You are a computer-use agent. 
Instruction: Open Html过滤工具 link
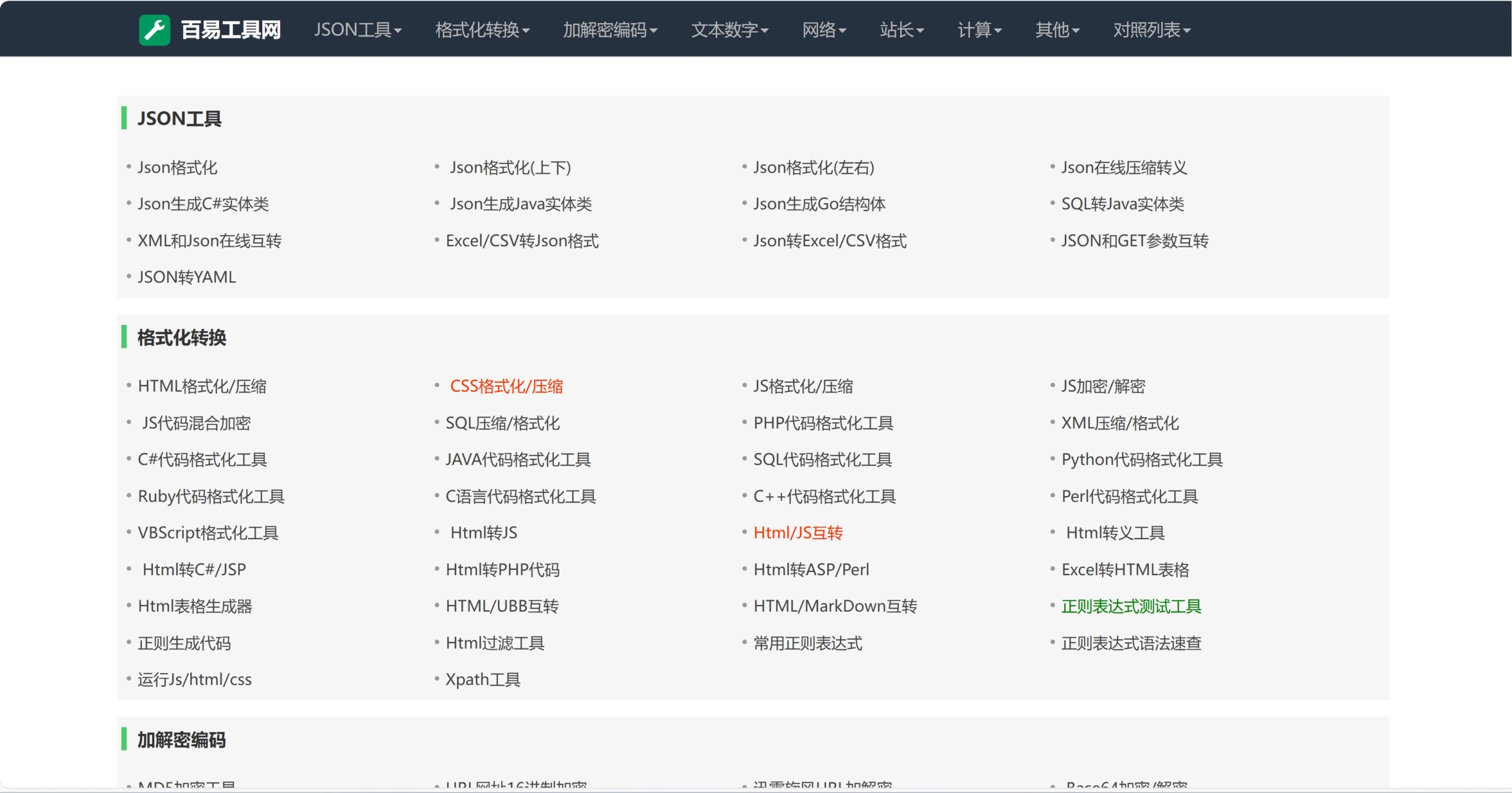495,644
